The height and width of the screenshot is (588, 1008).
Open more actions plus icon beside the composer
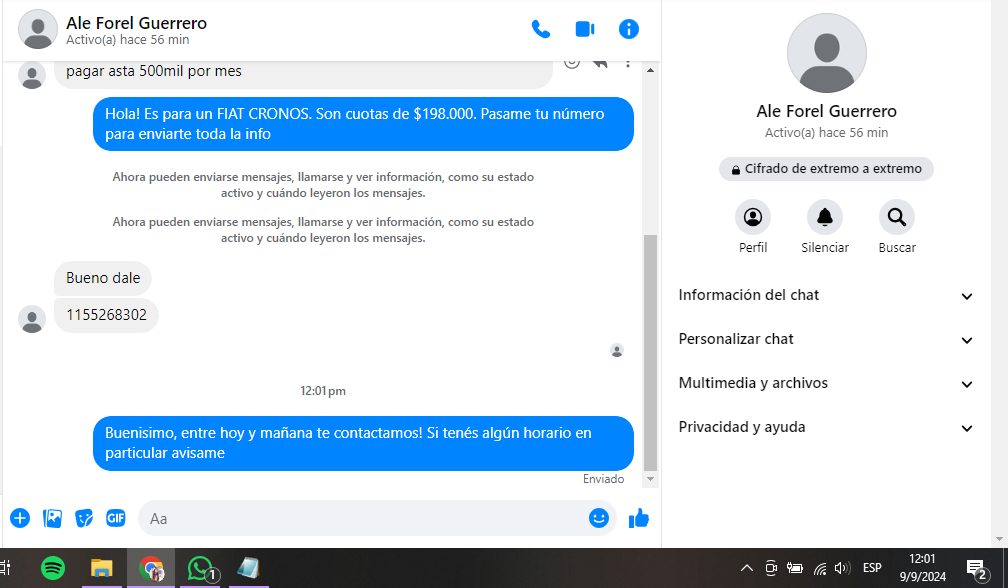click(x=20, y=518)
